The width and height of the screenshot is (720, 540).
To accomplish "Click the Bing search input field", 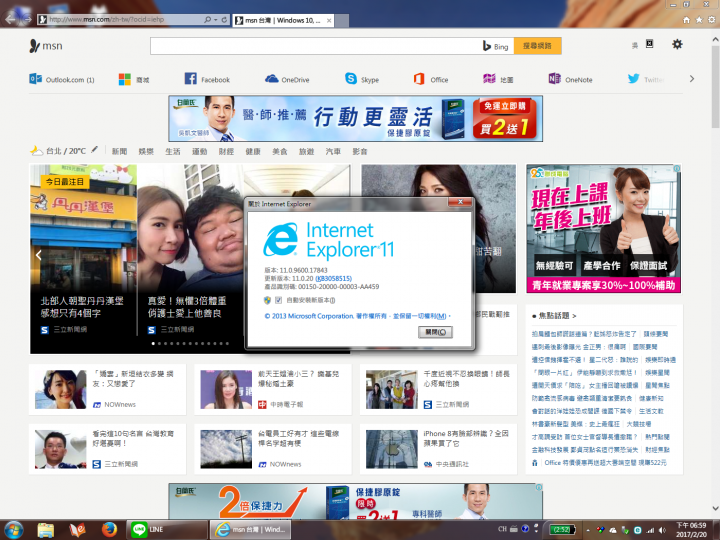I will click(315, 46).
